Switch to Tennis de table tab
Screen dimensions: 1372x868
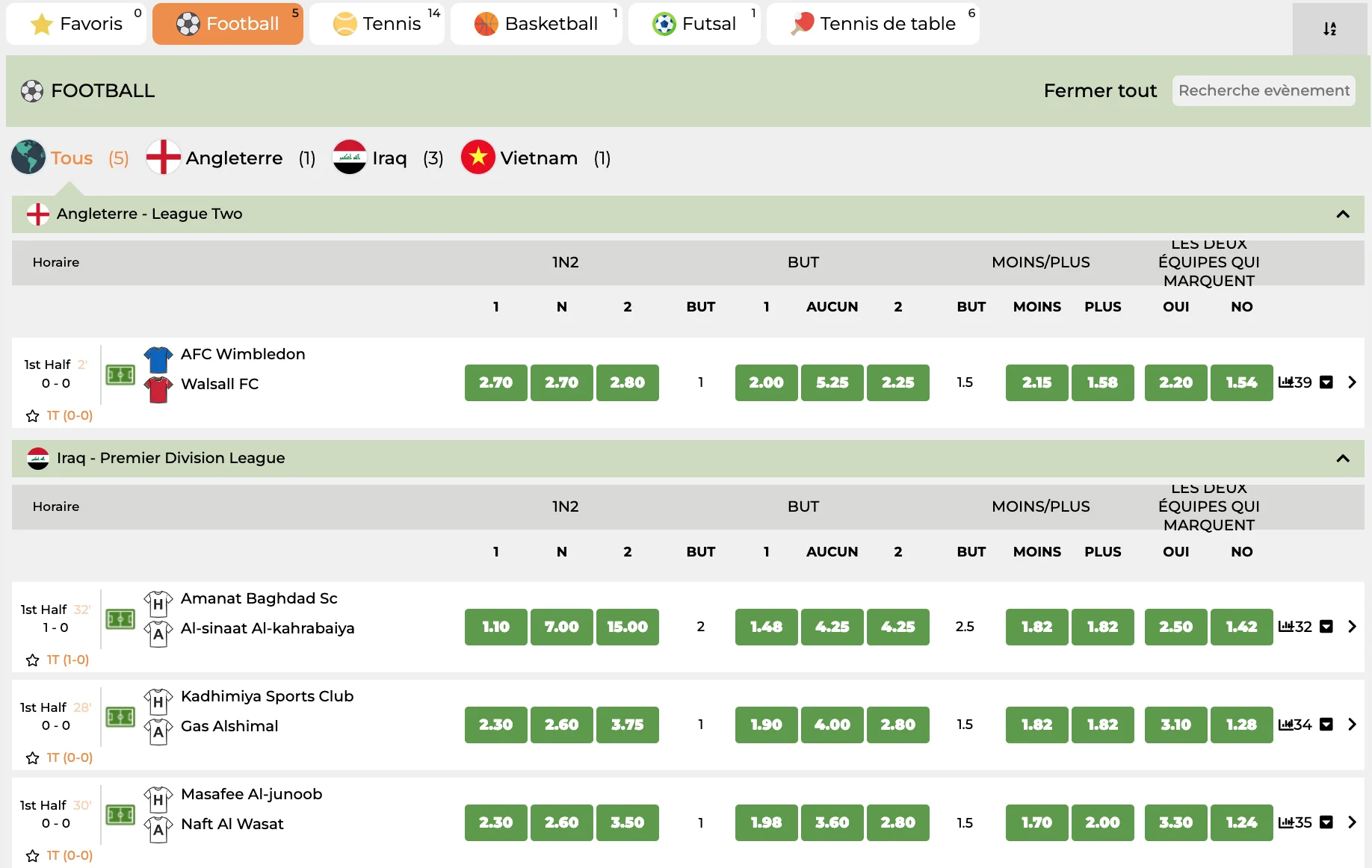(x=873, y=24)
